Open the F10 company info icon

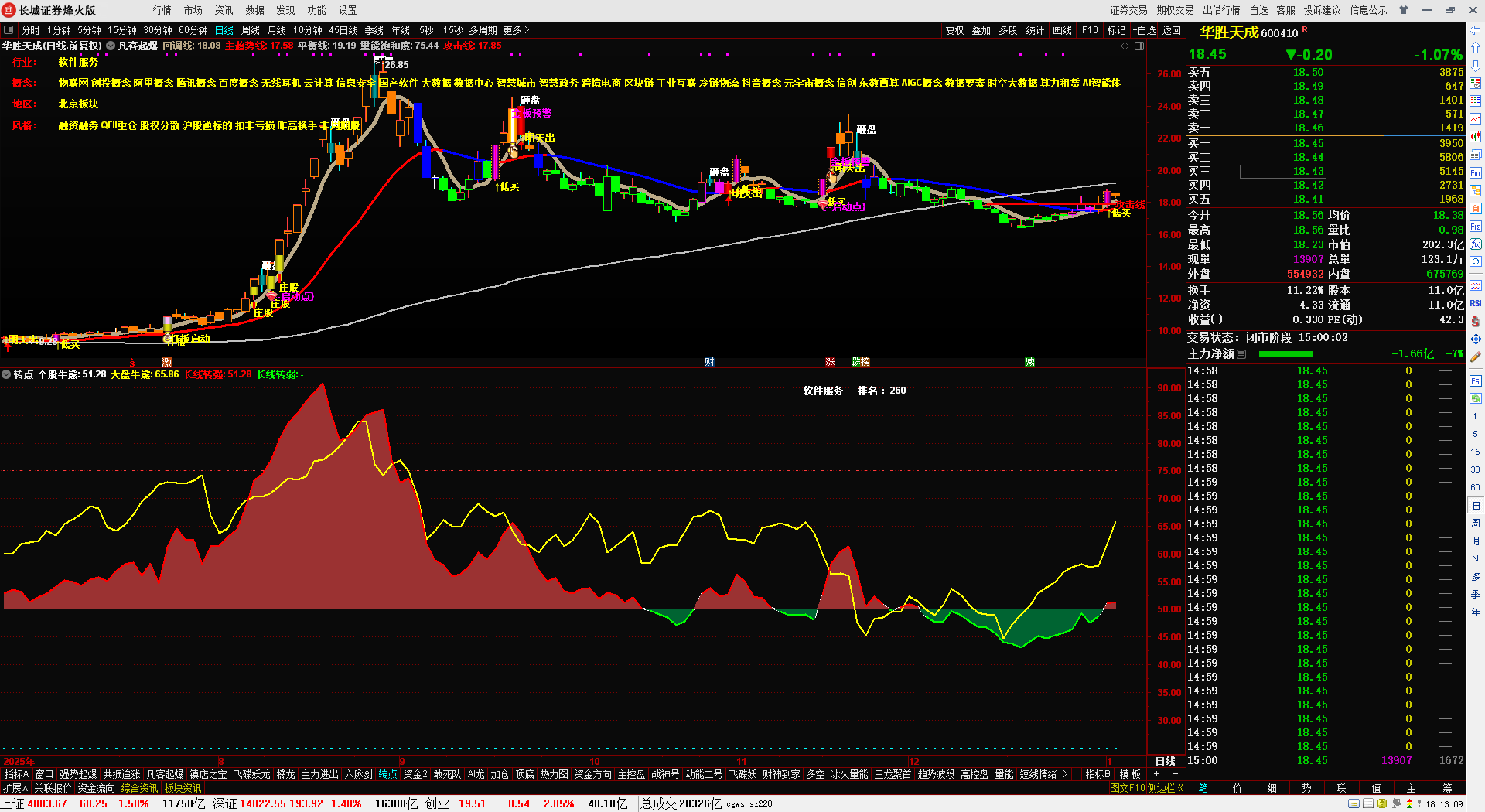[x=1476, y=173]
